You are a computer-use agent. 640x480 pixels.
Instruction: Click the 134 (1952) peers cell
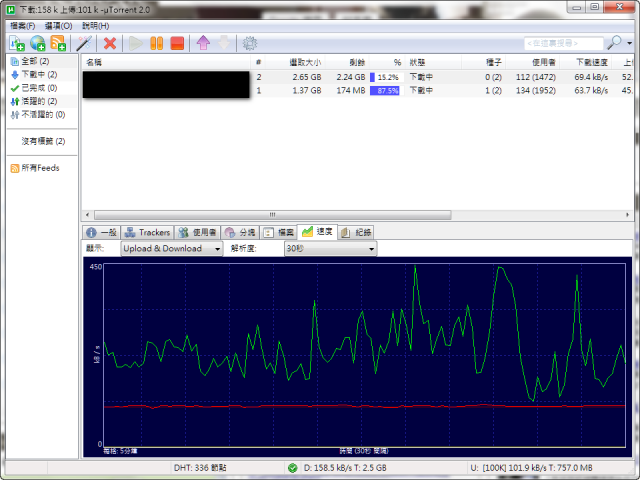coord(536,91)
